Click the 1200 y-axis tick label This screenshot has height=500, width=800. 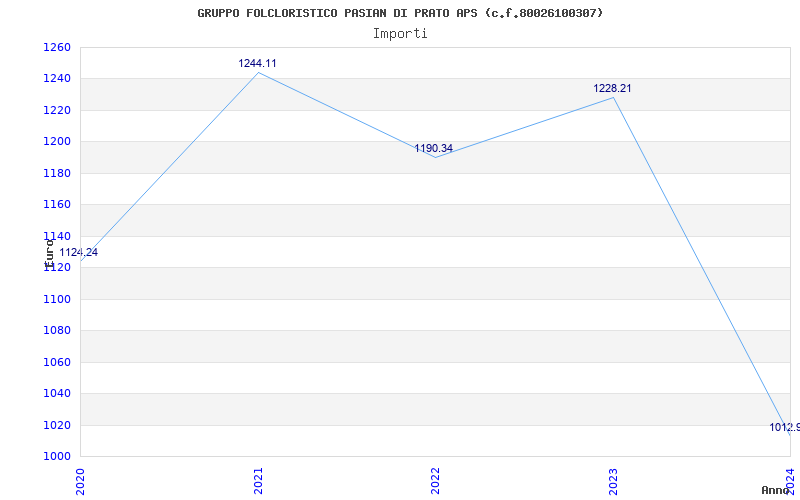tap(57, 142)
